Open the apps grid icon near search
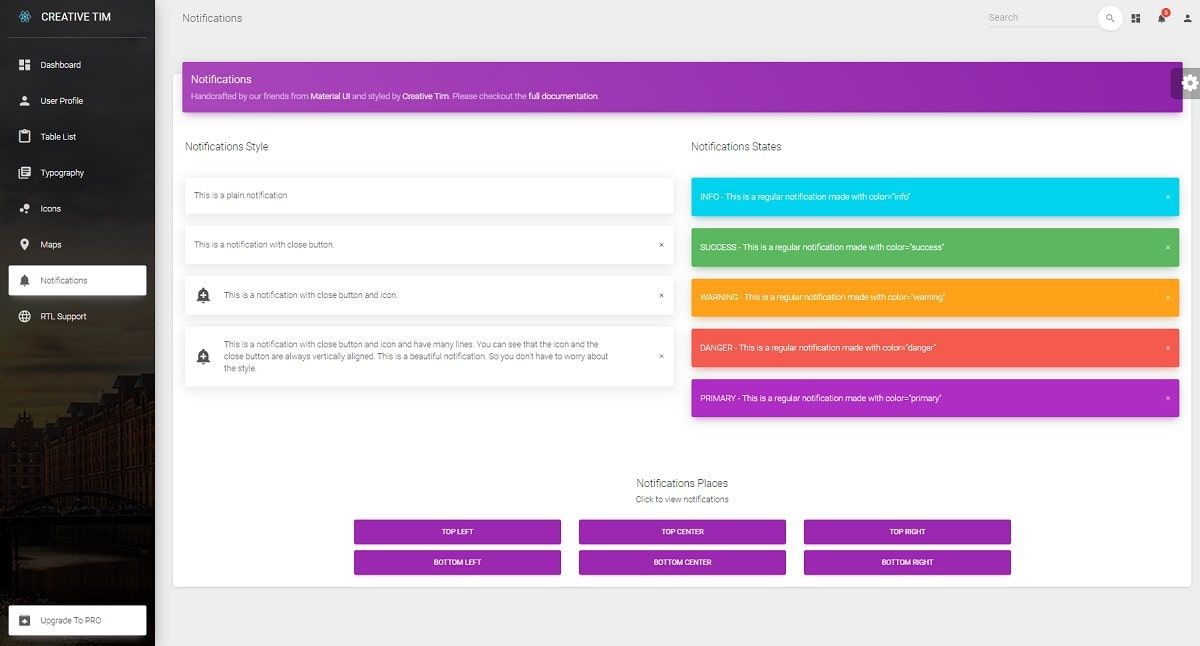Screen dimensions: 1200x646 1137,18
